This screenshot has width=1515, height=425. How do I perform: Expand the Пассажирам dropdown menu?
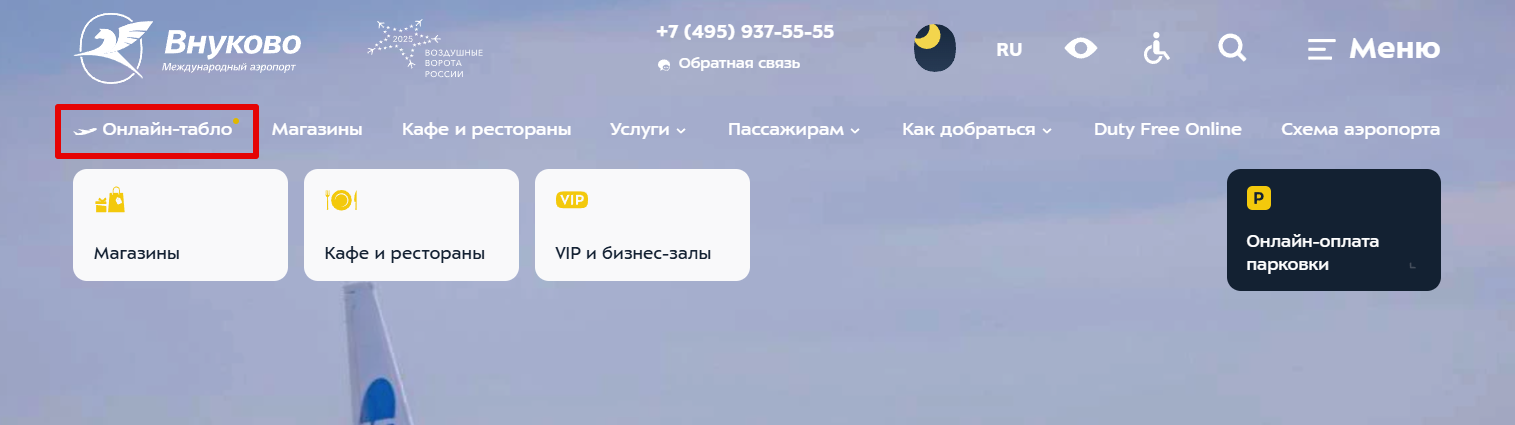794,130
